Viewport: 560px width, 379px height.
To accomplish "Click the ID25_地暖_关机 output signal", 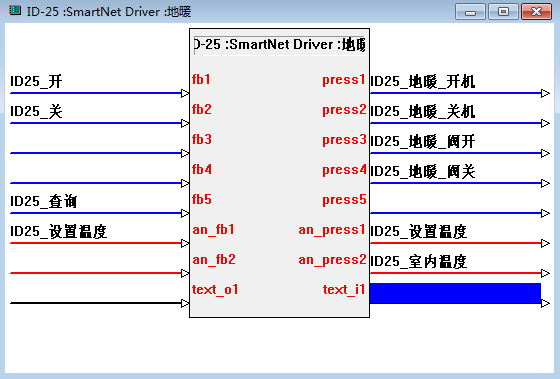I will pos(423,111).
